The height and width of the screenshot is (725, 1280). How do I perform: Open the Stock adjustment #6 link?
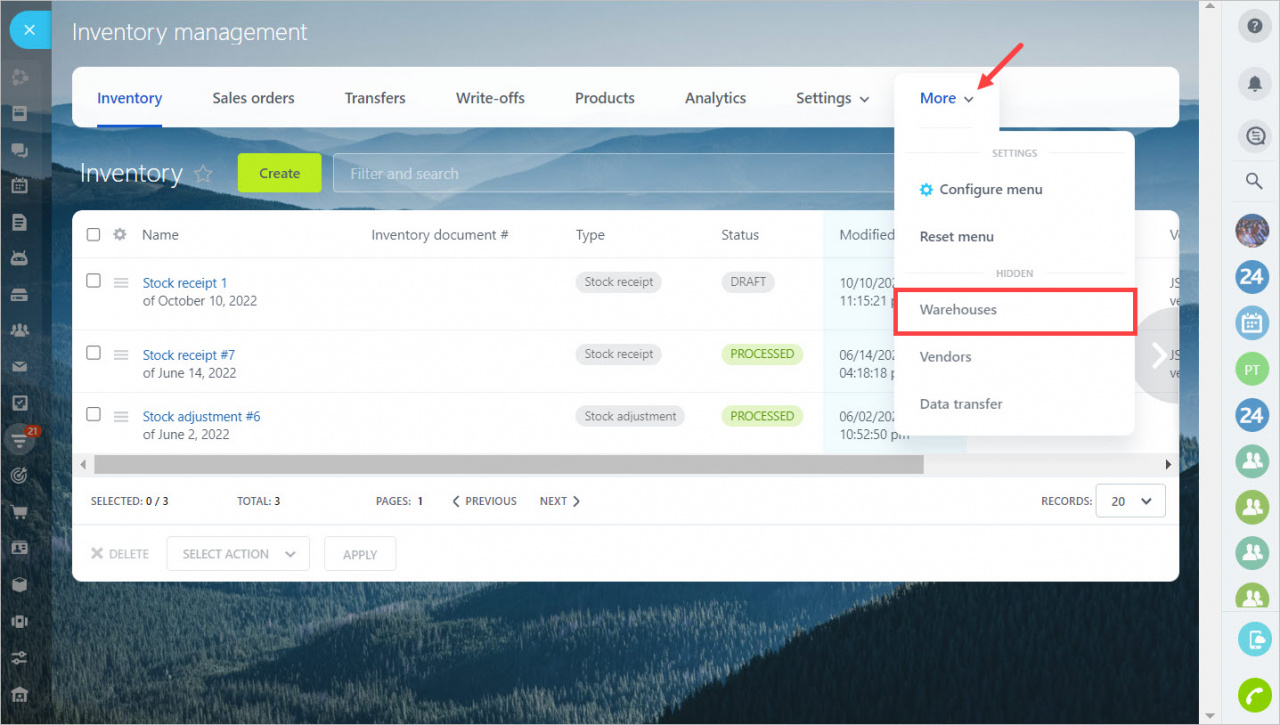pyautogui.click(x=201, y=416)
